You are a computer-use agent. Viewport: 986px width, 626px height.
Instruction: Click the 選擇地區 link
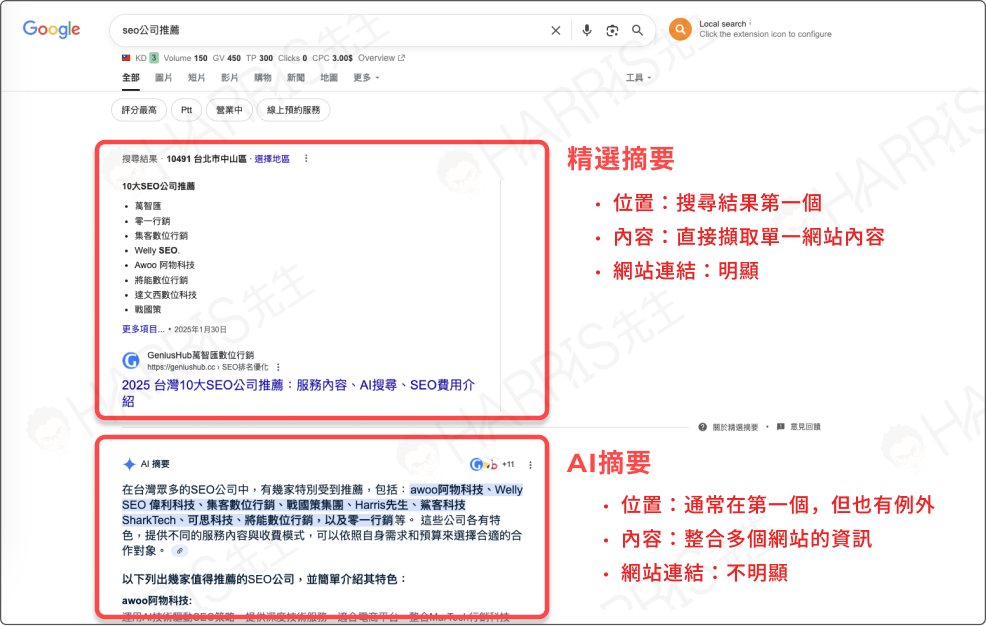[x=272, y=159]
